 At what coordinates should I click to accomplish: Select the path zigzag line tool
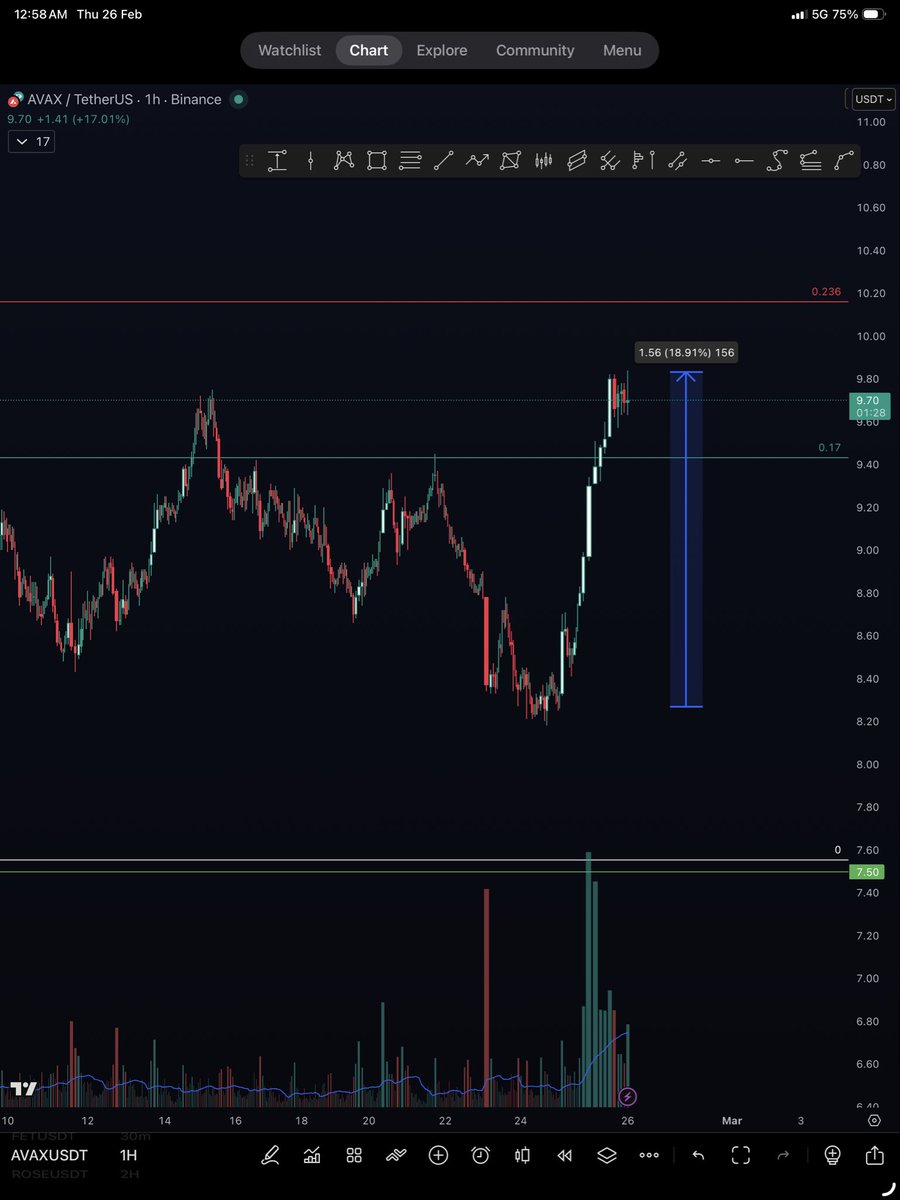(477, 160)
